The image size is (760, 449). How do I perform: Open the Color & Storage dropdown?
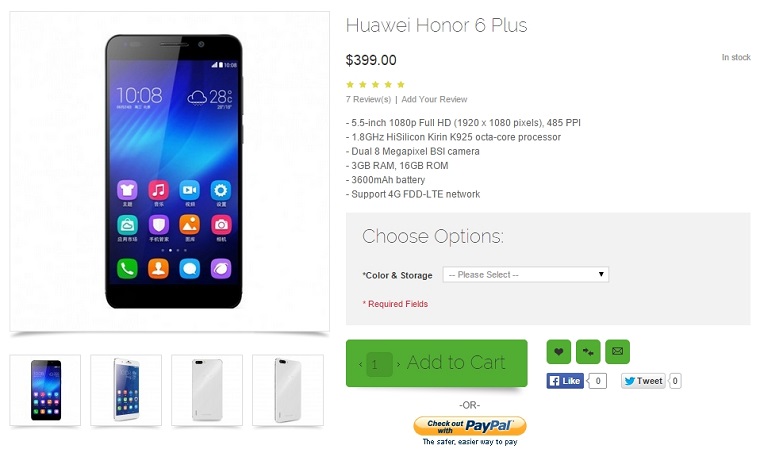click(x=525, y=274)
